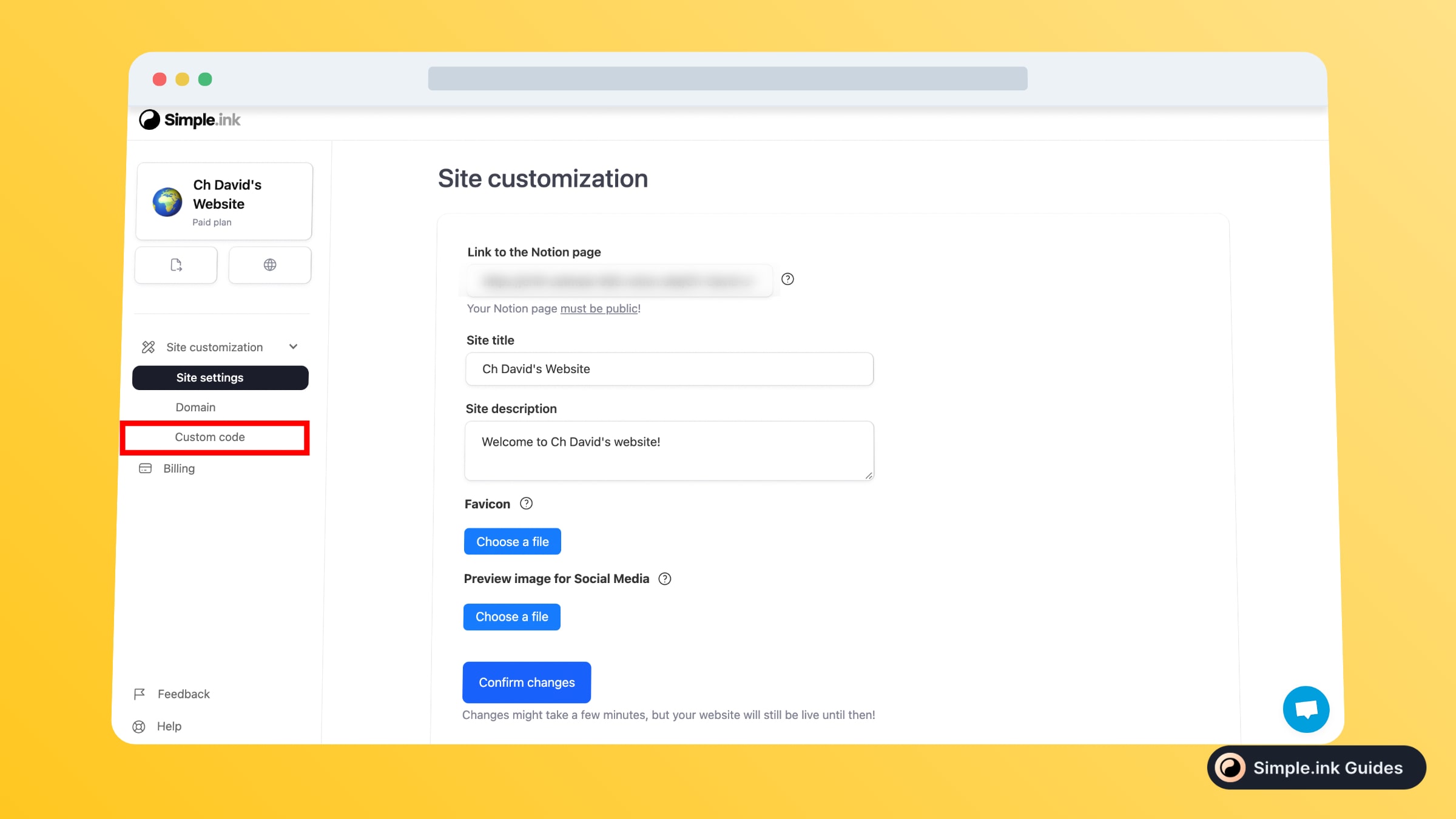The width and height of the screenshot is (1456, 819).
Task: Click the Notion page link help icon
Action: point(788,279)
